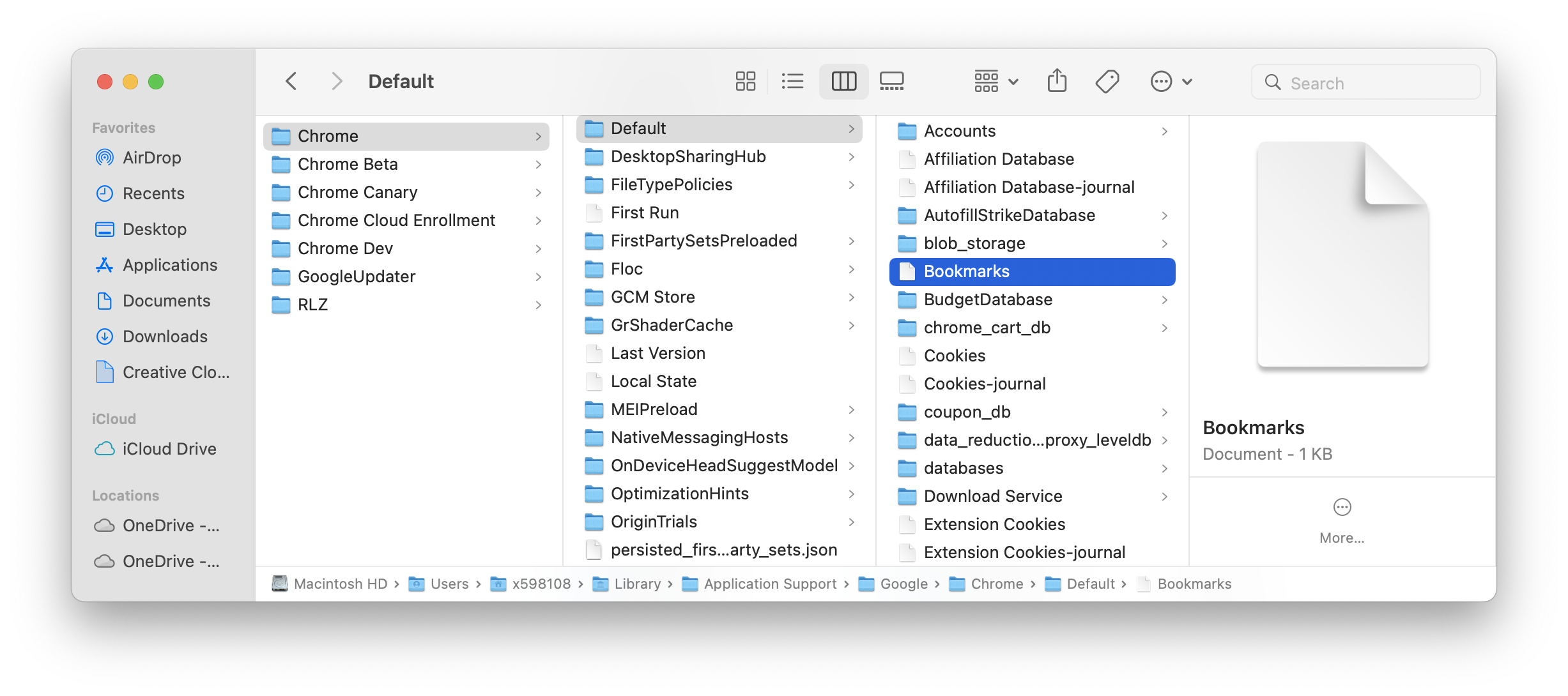
Task: Open the Action ellipsis dropdown menu
Action: point(1171,82)
